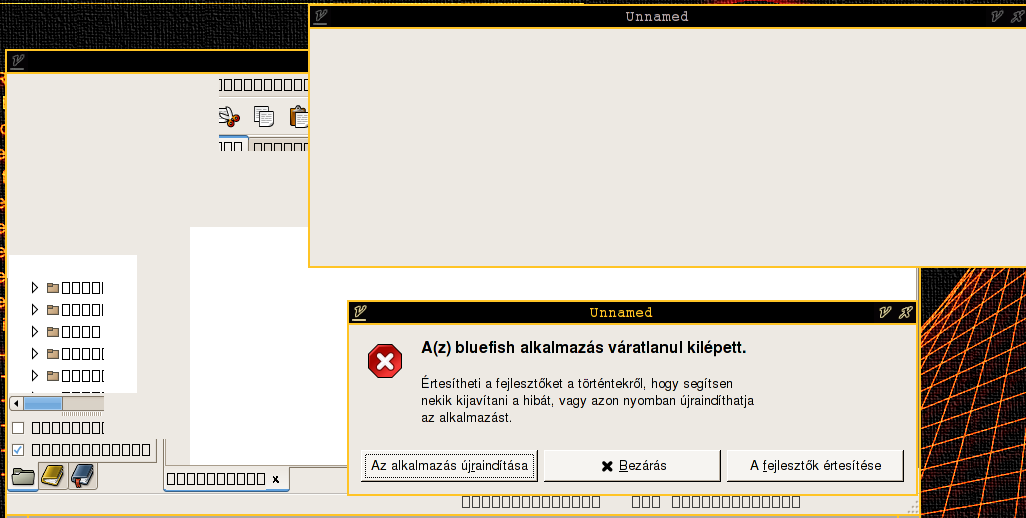This screenshot has height=518, width=1026.
Task: Open the yellow book panel tab
Action: point(53,476)
